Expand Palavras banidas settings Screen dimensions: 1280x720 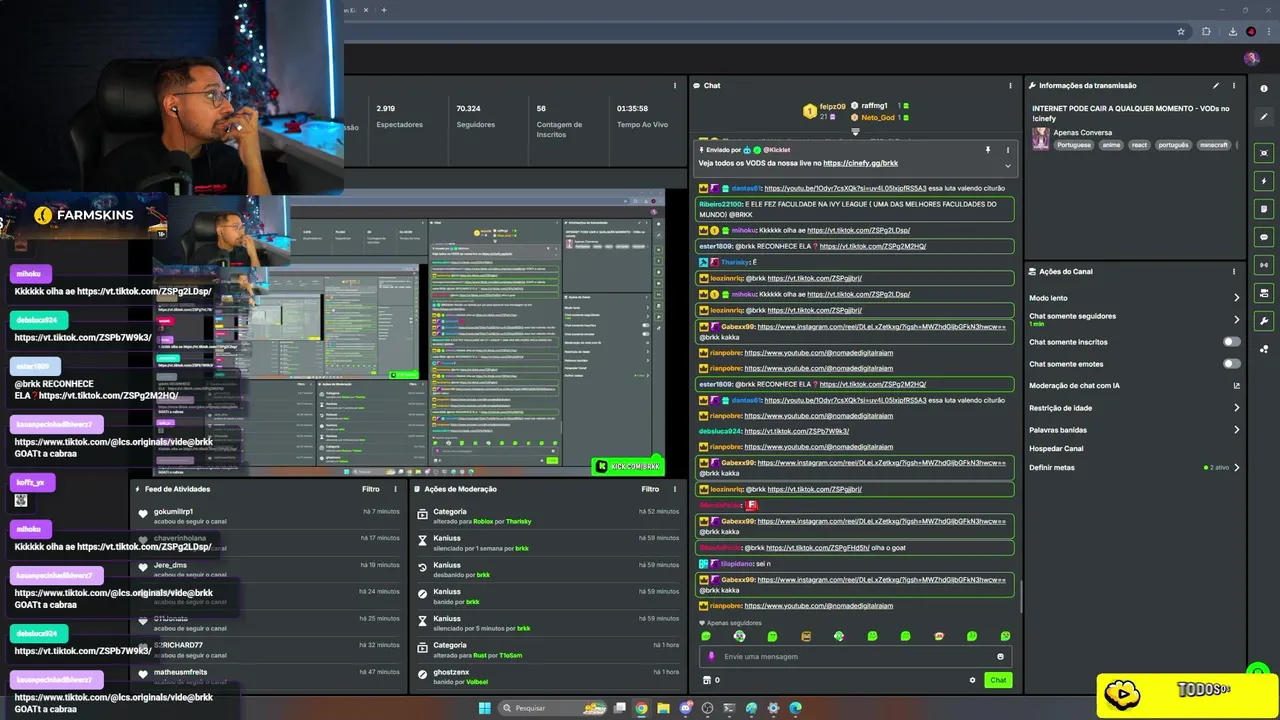[1236, 430]
